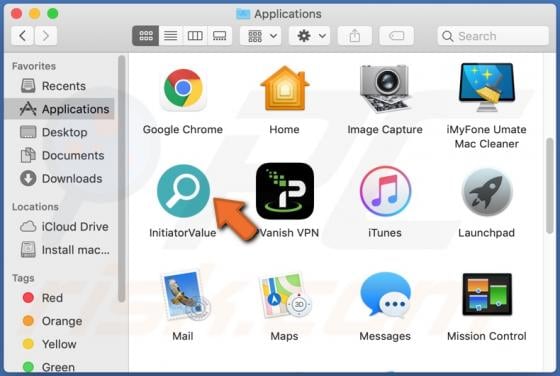
Task: Click the Image Capture label
Action: coord(385,129)
